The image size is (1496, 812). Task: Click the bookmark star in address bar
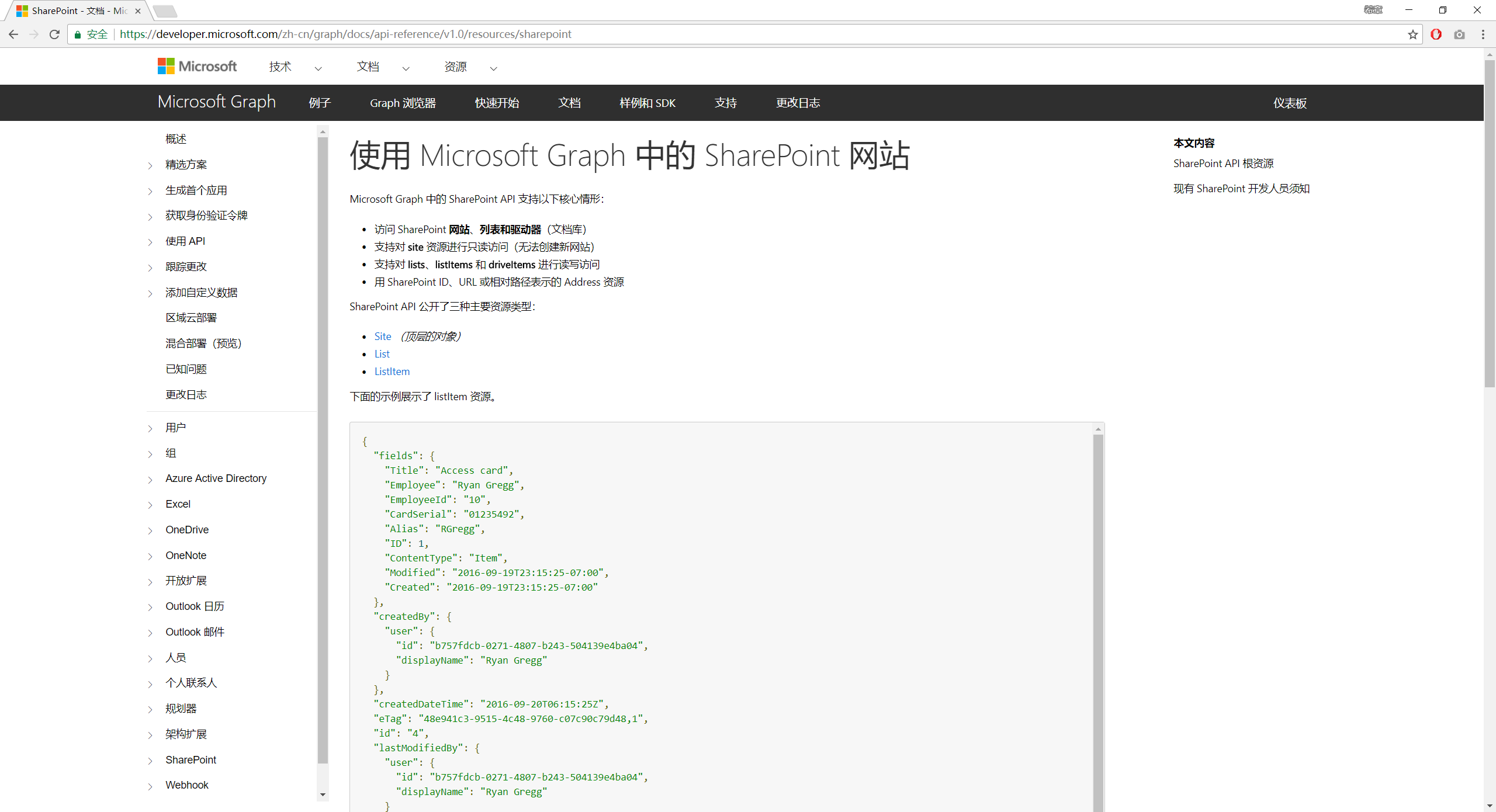click(1412, 34)
